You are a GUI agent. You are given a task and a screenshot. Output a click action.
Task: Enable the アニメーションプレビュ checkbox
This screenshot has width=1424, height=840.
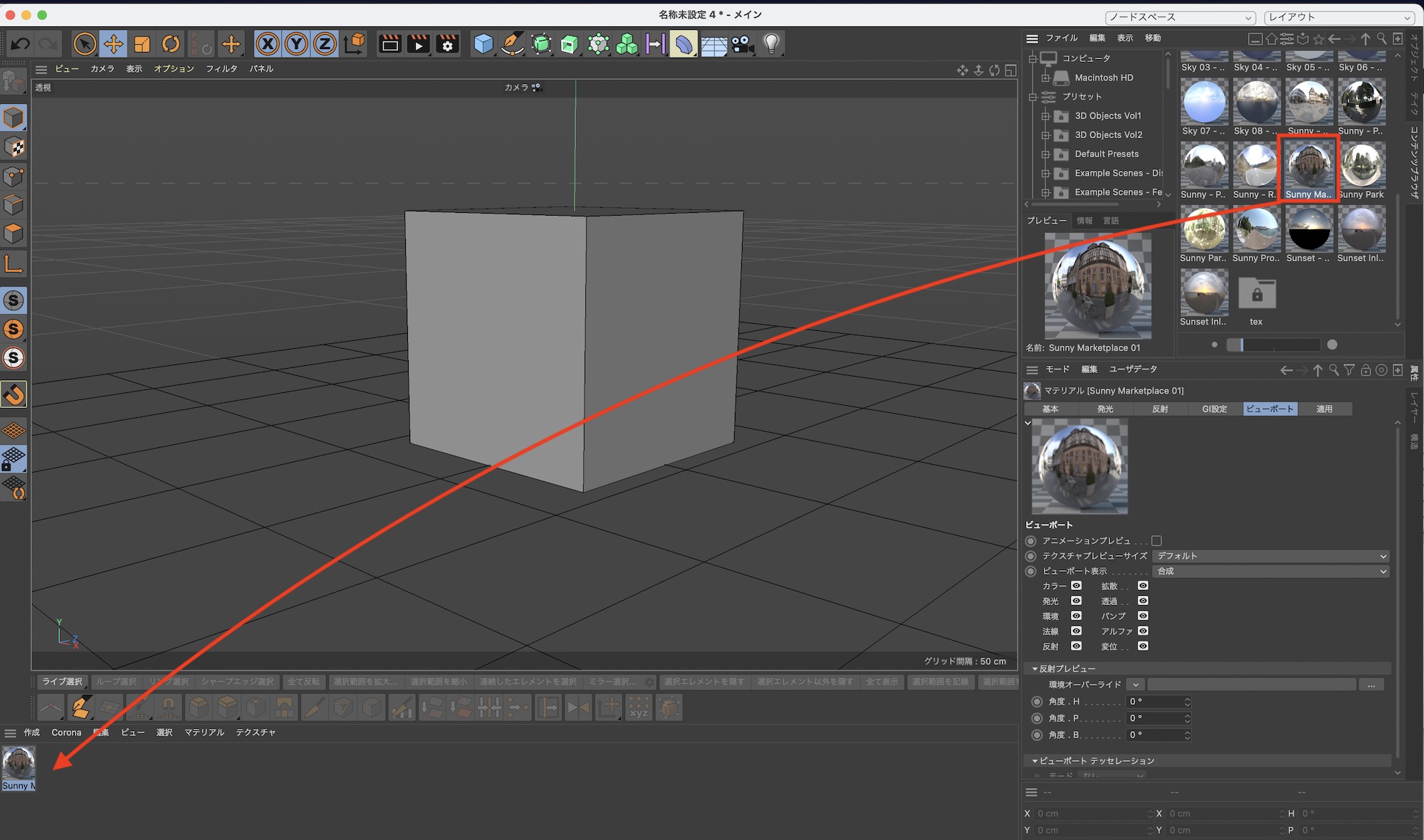(1156, 541)
